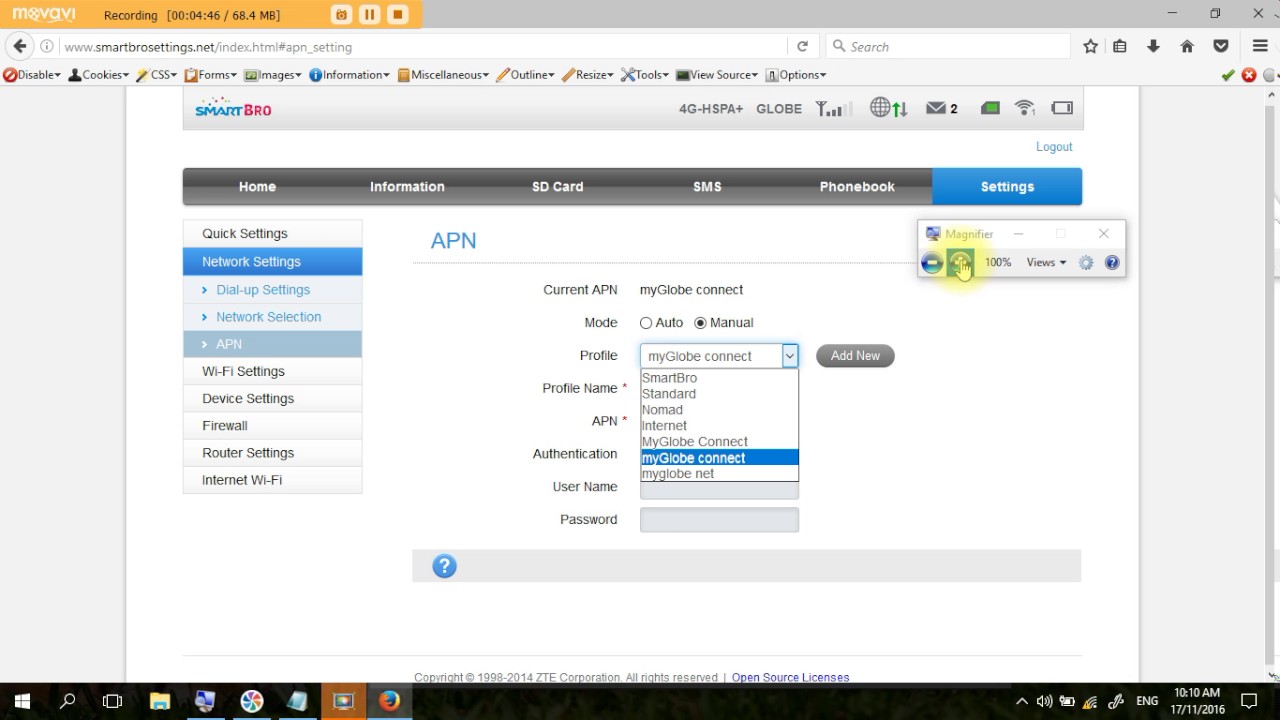Switch to the Home tab

click(257, 187)
